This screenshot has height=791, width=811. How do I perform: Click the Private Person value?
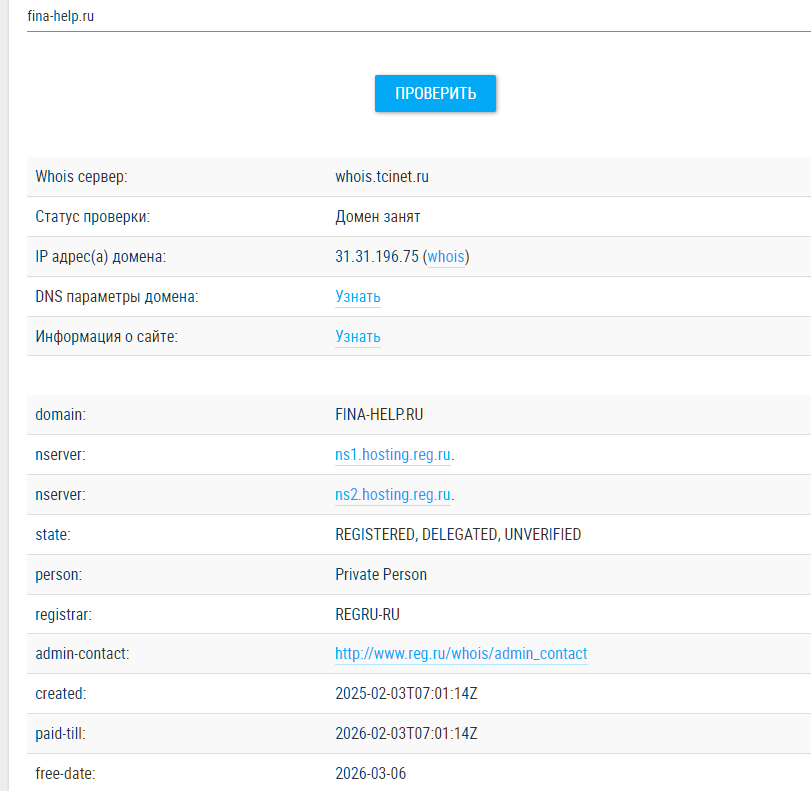click(x=381, y=575)
